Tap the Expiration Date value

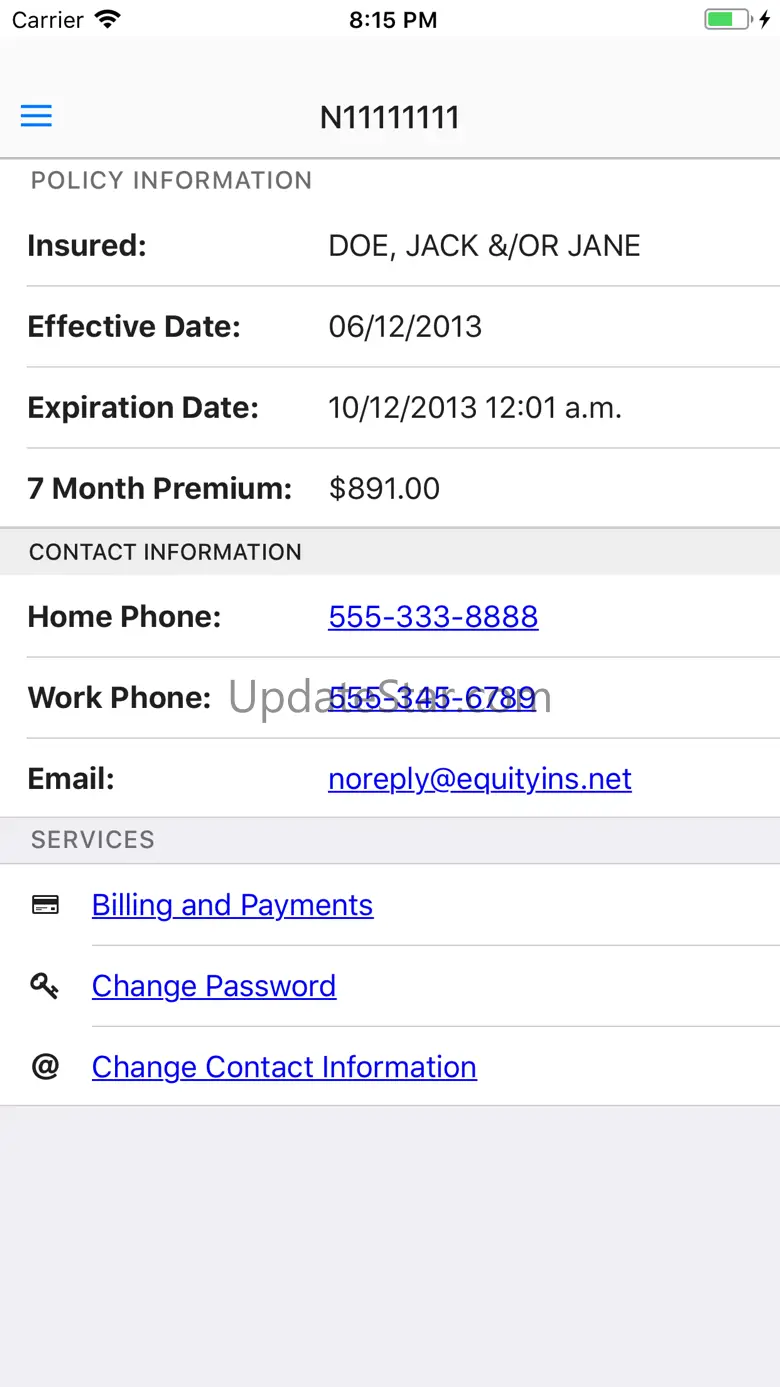(x=475, y=408)
